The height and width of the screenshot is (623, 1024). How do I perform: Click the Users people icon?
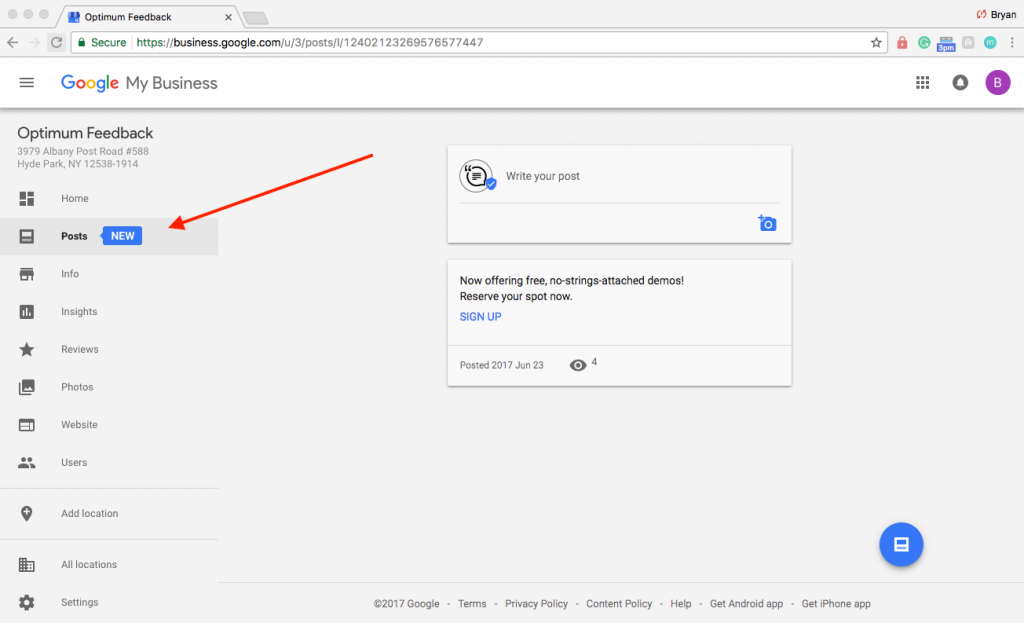(27, 462)
